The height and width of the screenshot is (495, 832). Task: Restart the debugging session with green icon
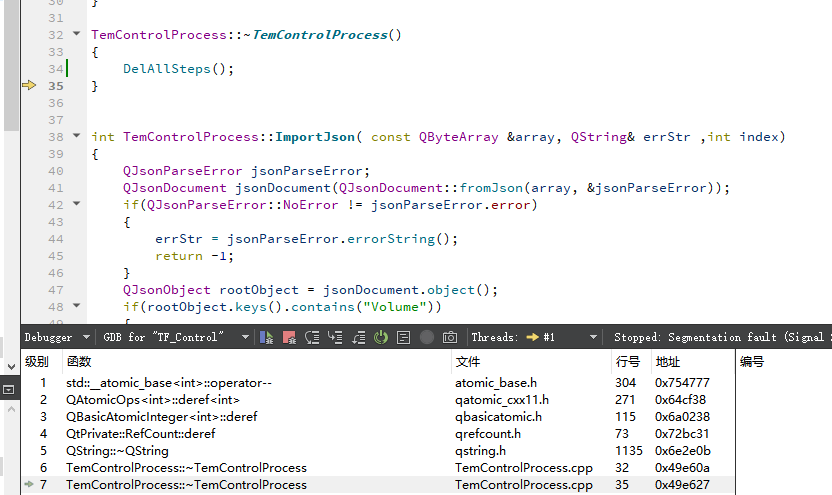pyautogui.click(x=381, y=337)
